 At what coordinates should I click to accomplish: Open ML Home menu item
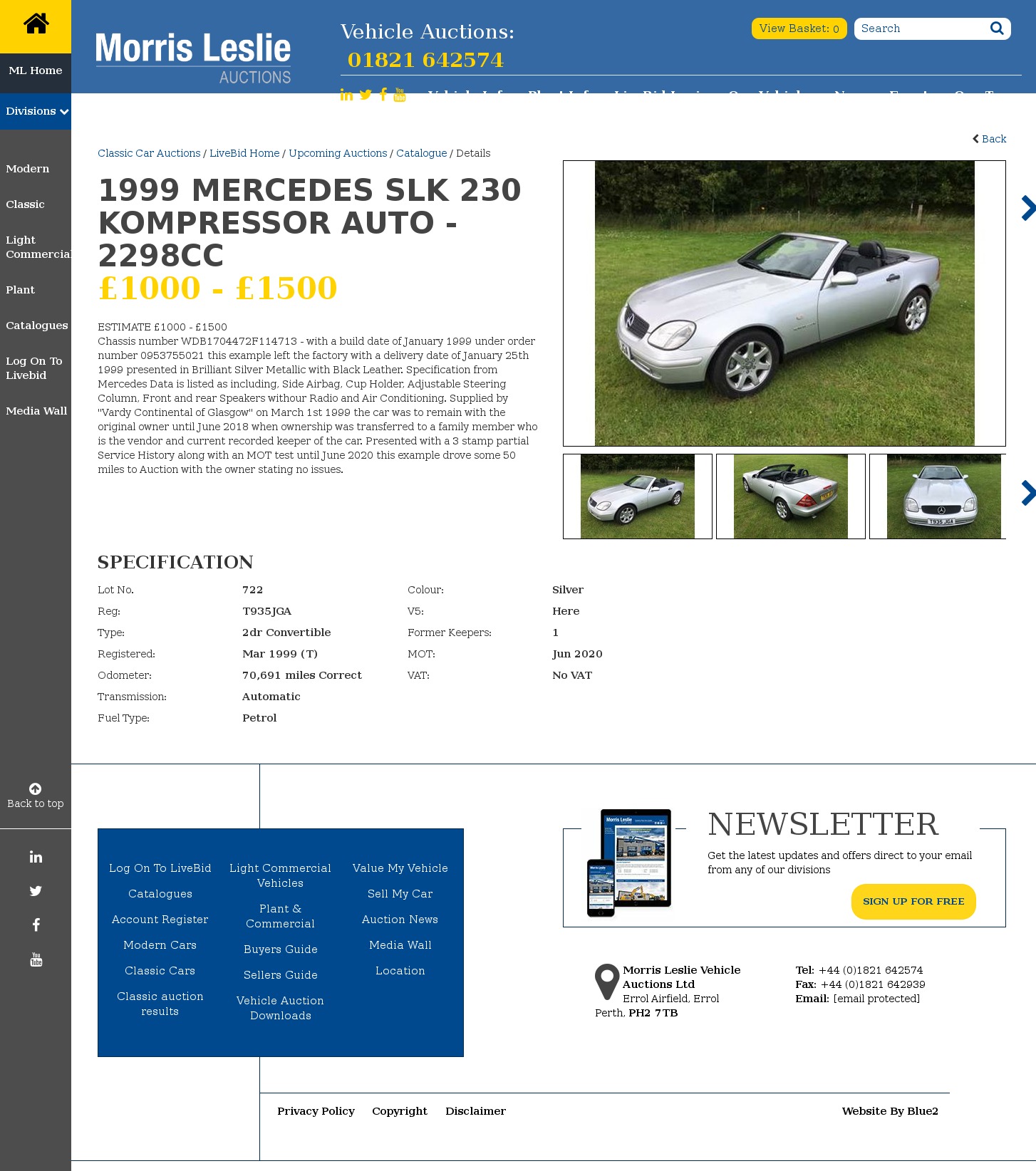(36, 71)
